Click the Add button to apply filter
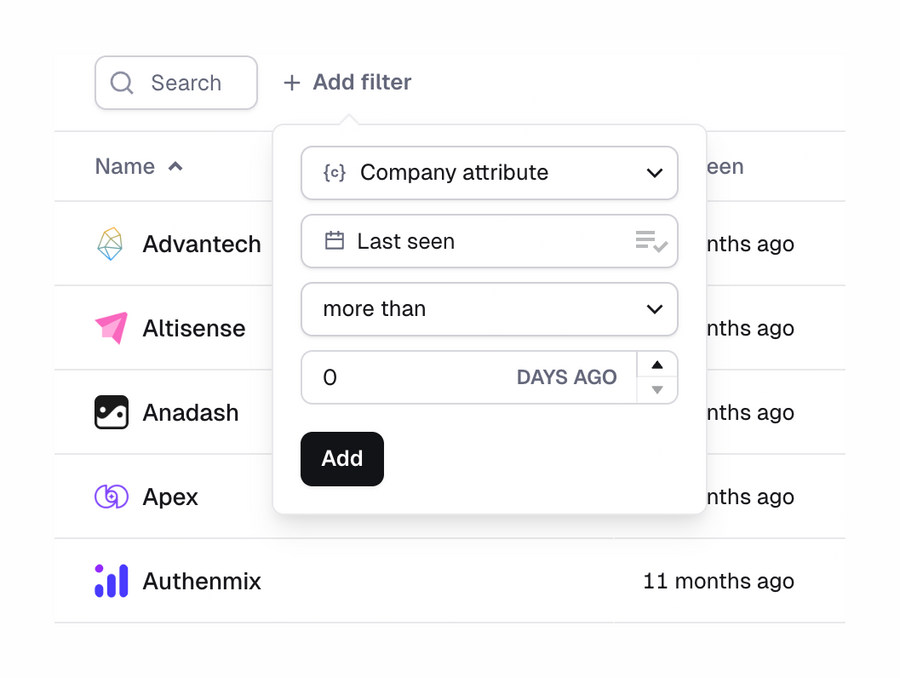The height and width of the screenshot is (678, 900). click(x=342, y=458)
